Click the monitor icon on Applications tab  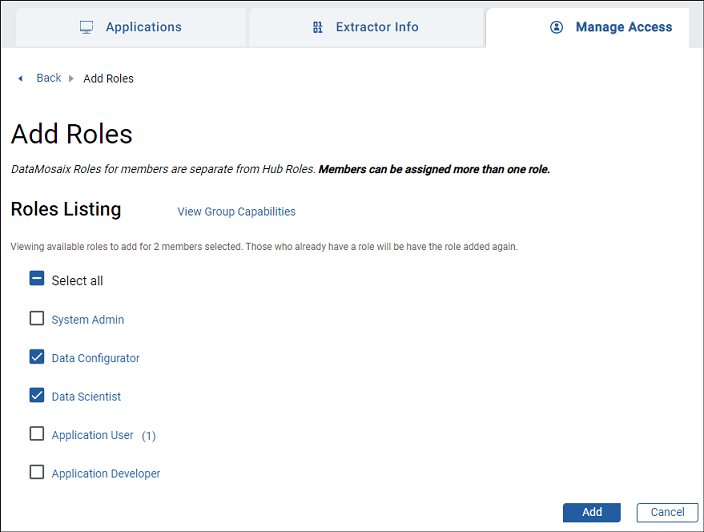(87, 27)
